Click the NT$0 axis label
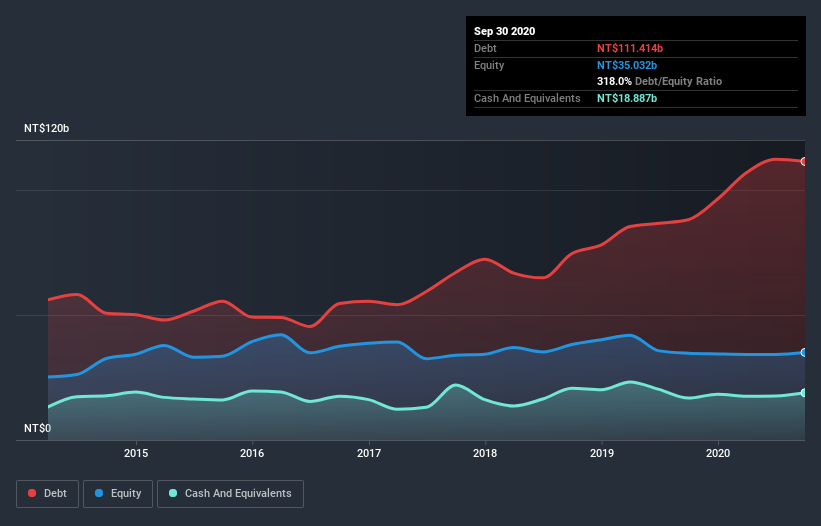Viewport: 821px width, 526px height. 38,428
